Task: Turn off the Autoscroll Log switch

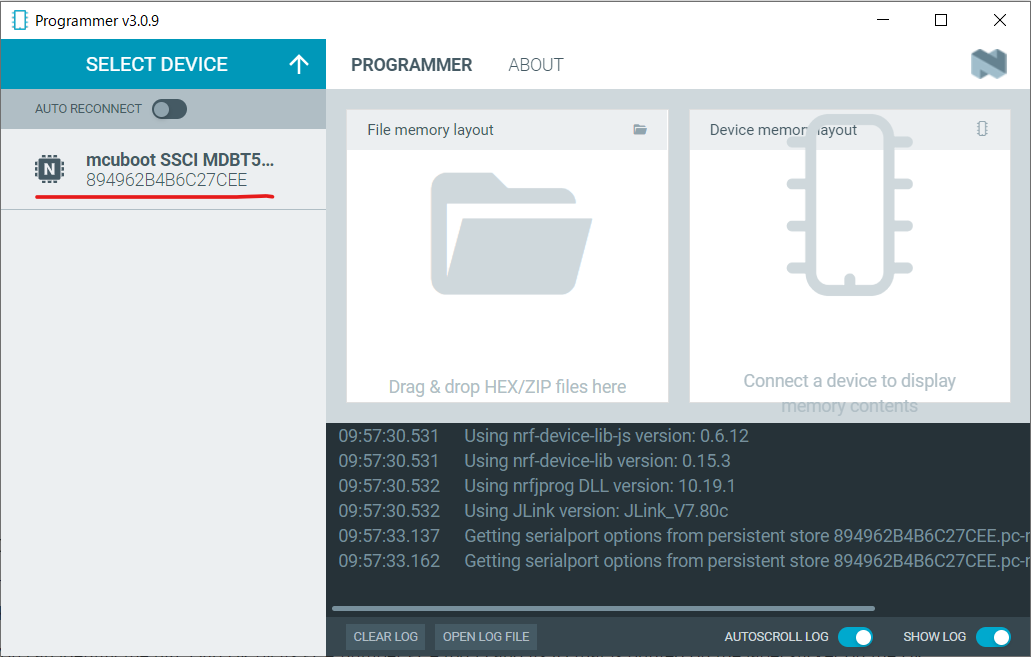Action: click(x=855, y=637)
